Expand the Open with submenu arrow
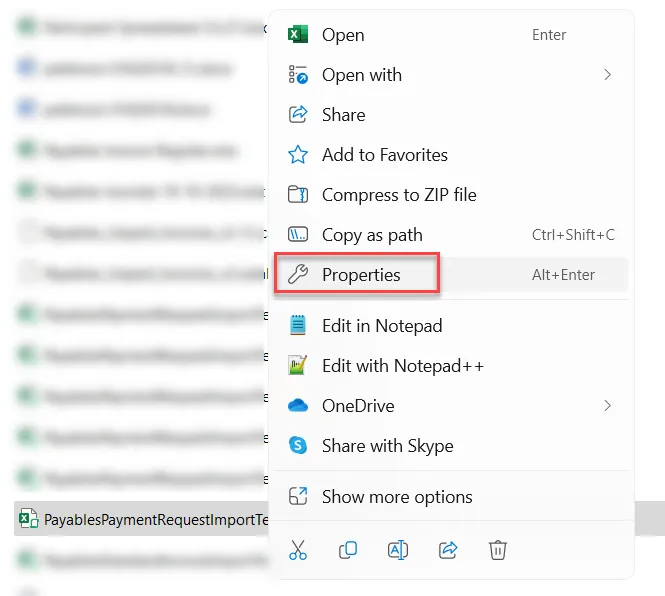This screenshot has width=665, height=596. pyautogui.click(x=607, y=75)
